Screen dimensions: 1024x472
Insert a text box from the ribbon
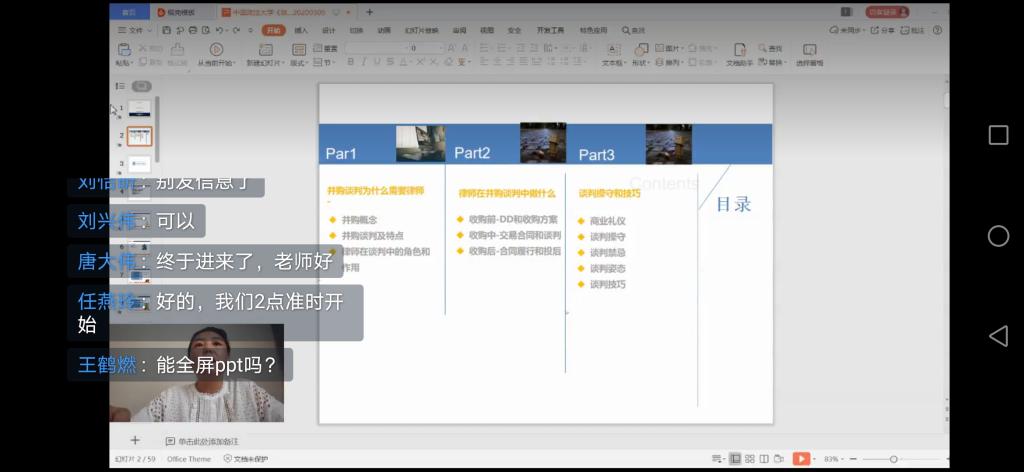tap(612, 50)
